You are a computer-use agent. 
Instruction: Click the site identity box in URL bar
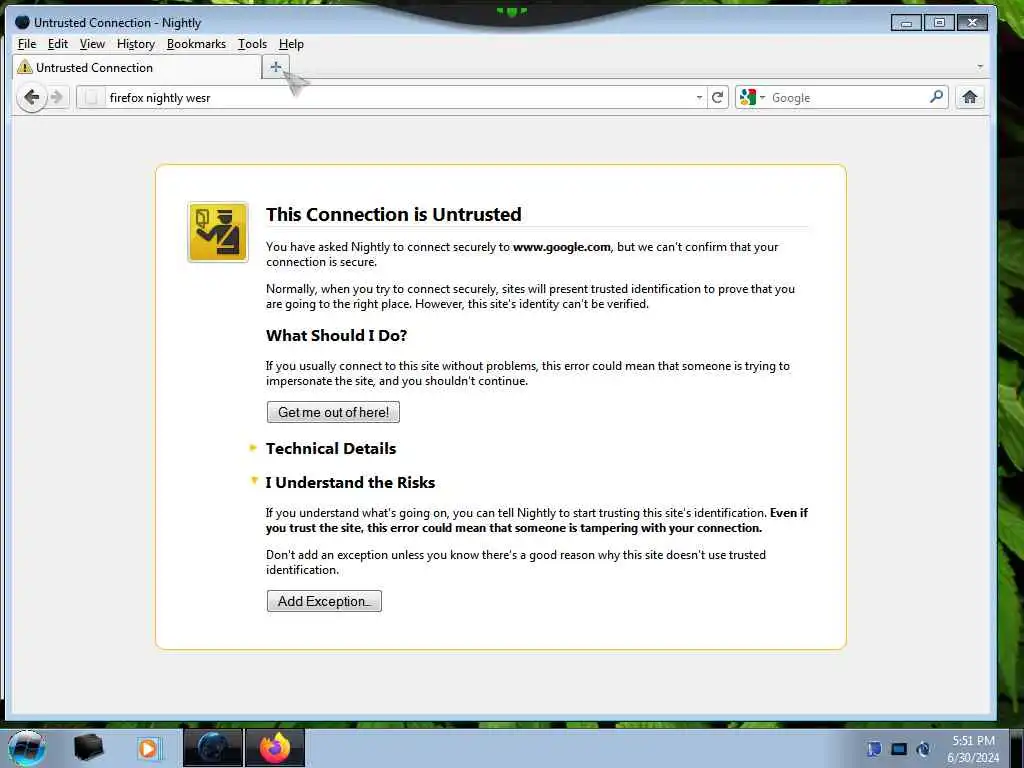(x=91, y=97)
